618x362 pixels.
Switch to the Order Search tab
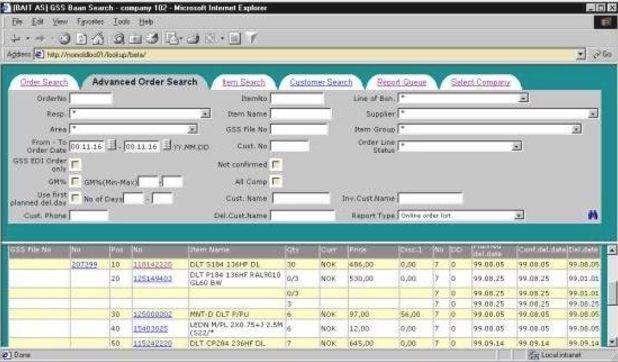44,82
